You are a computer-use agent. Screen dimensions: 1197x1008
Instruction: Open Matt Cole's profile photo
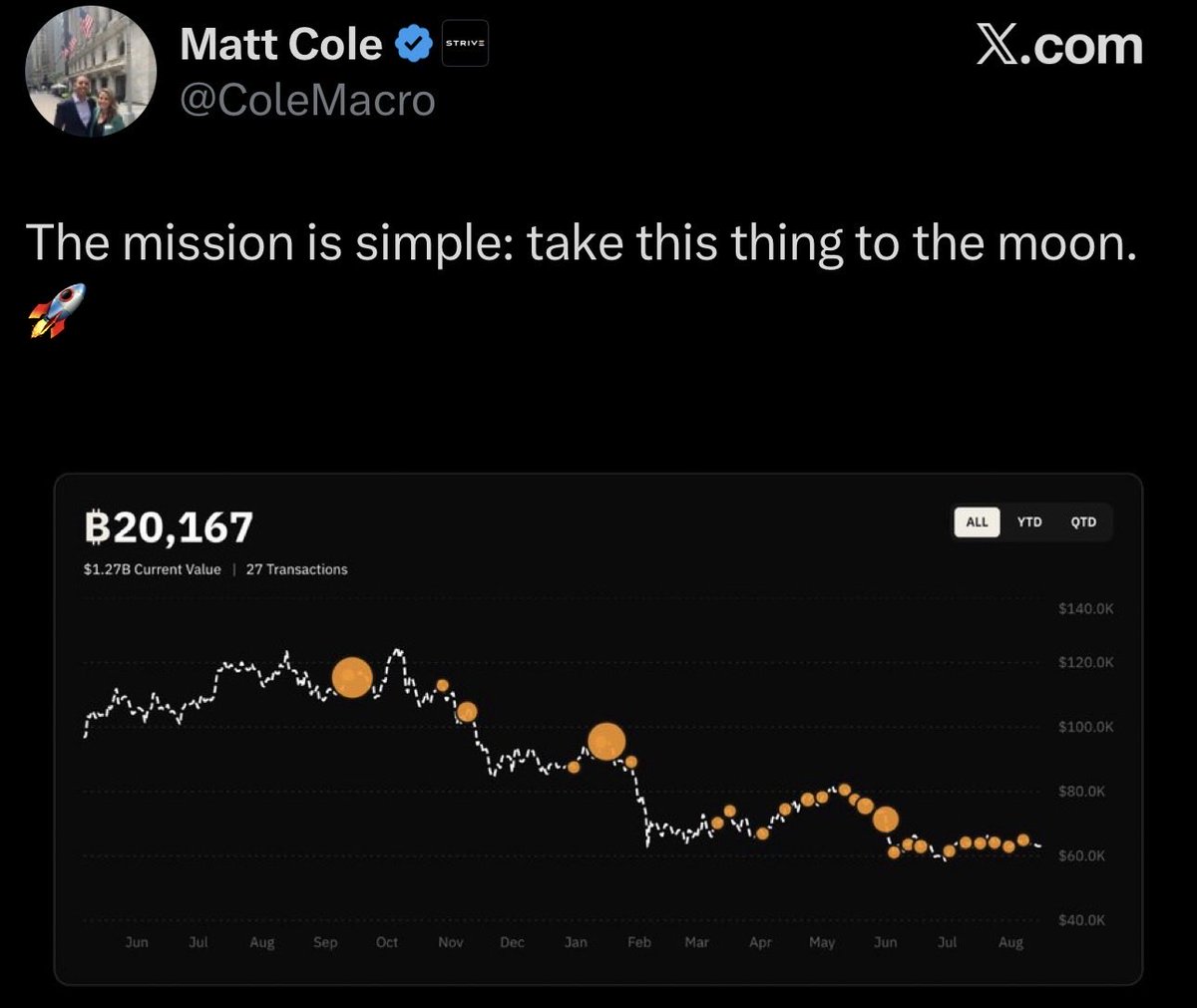coord(91,74)
